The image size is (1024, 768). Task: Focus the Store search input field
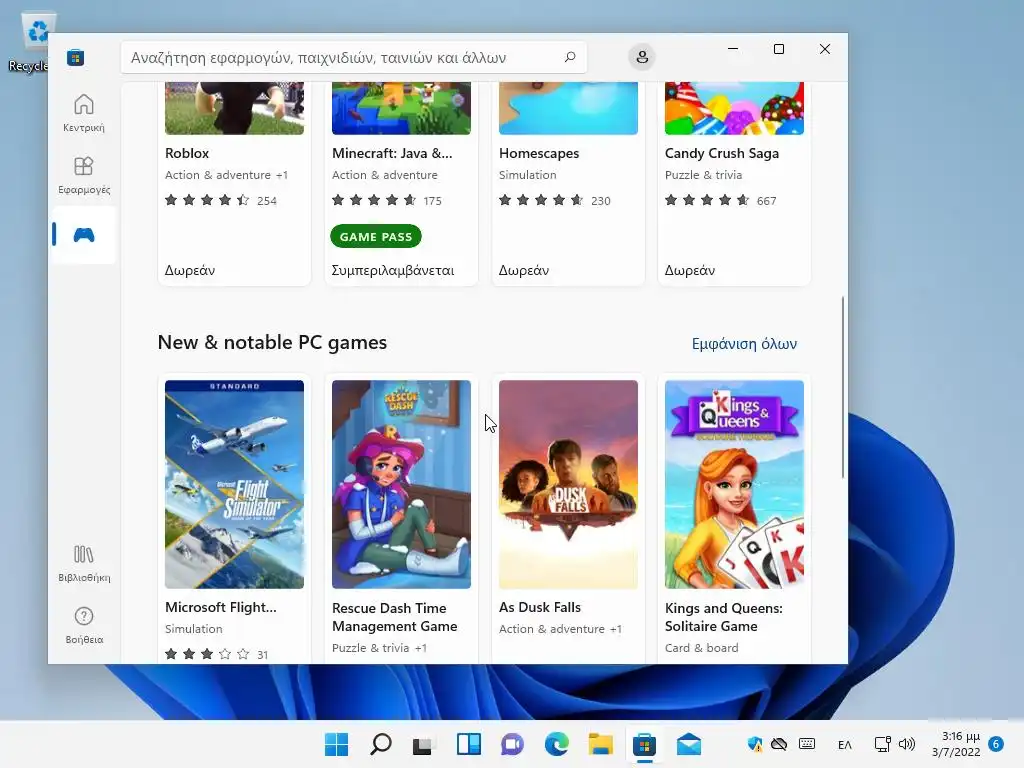click(x=353, y=57)
